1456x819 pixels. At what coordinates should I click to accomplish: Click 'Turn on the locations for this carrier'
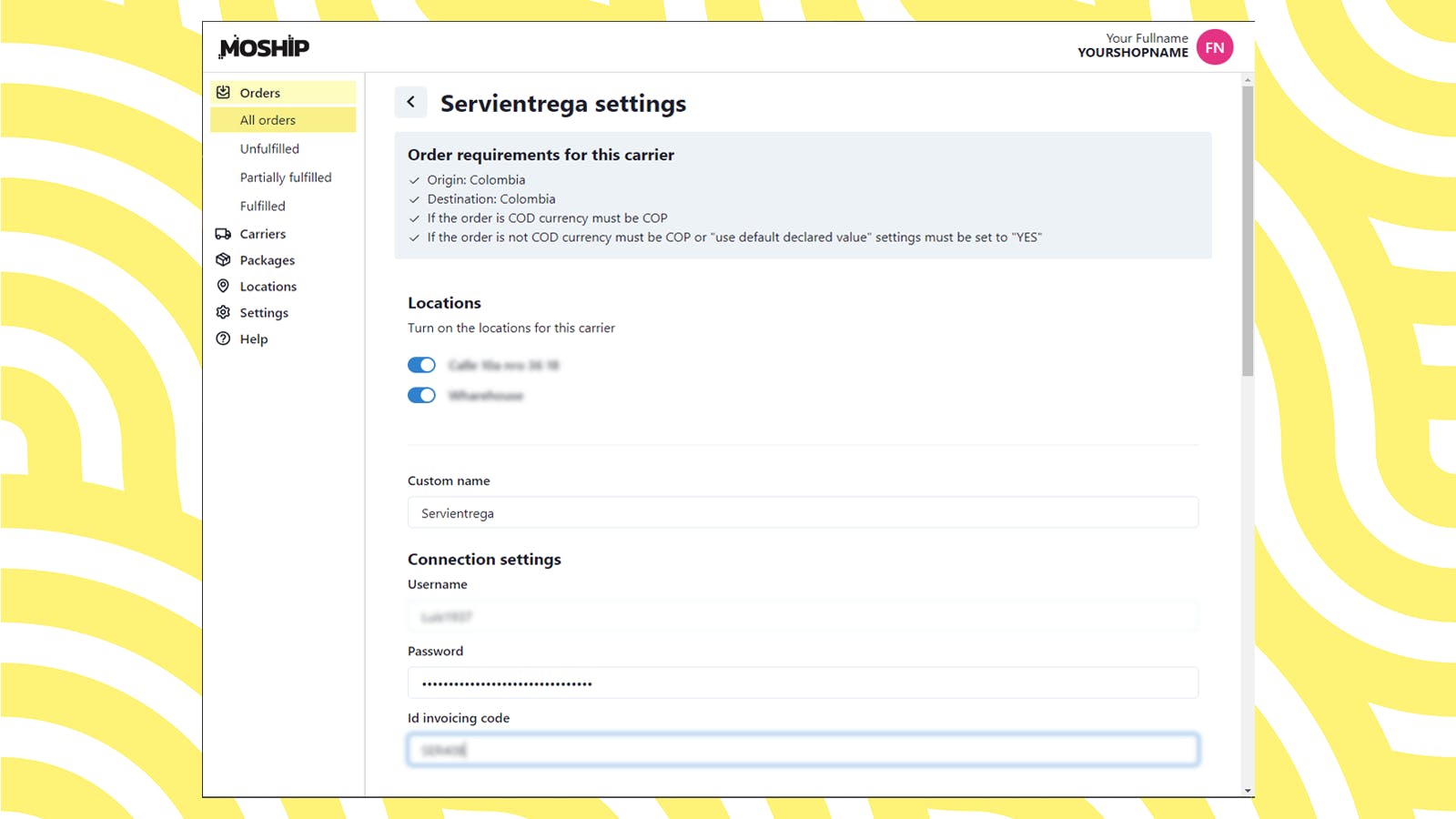pos(511,328)
